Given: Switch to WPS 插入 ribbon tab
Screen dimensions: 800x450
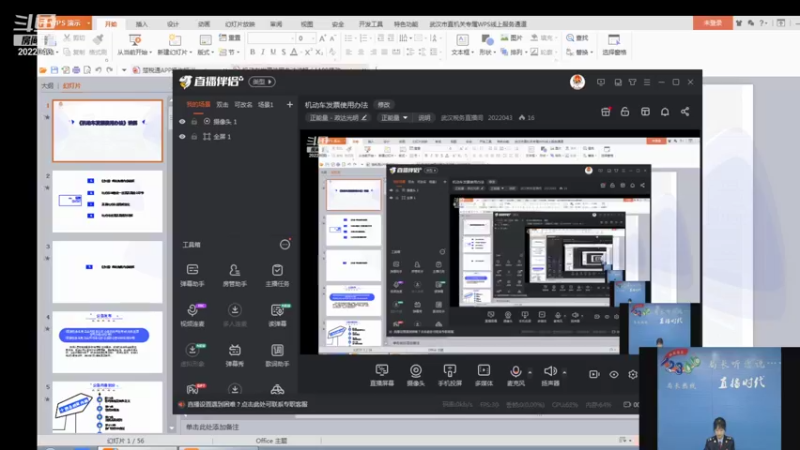Looking at the screenshot, I should [x=142, y=24].
